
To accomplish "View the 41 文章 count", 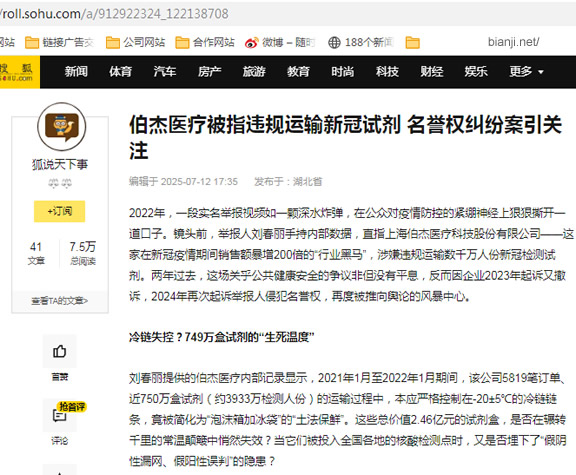I will tap(36, 253).
